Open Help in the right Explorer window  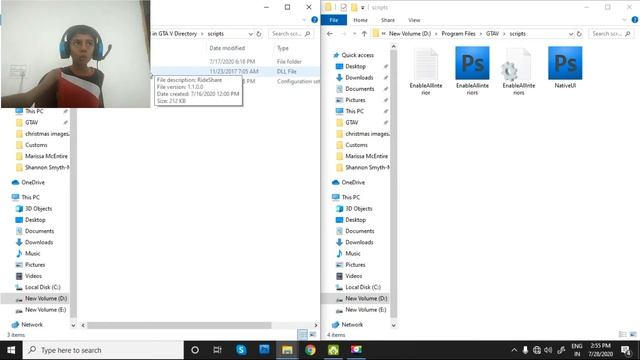pos(634,20)
